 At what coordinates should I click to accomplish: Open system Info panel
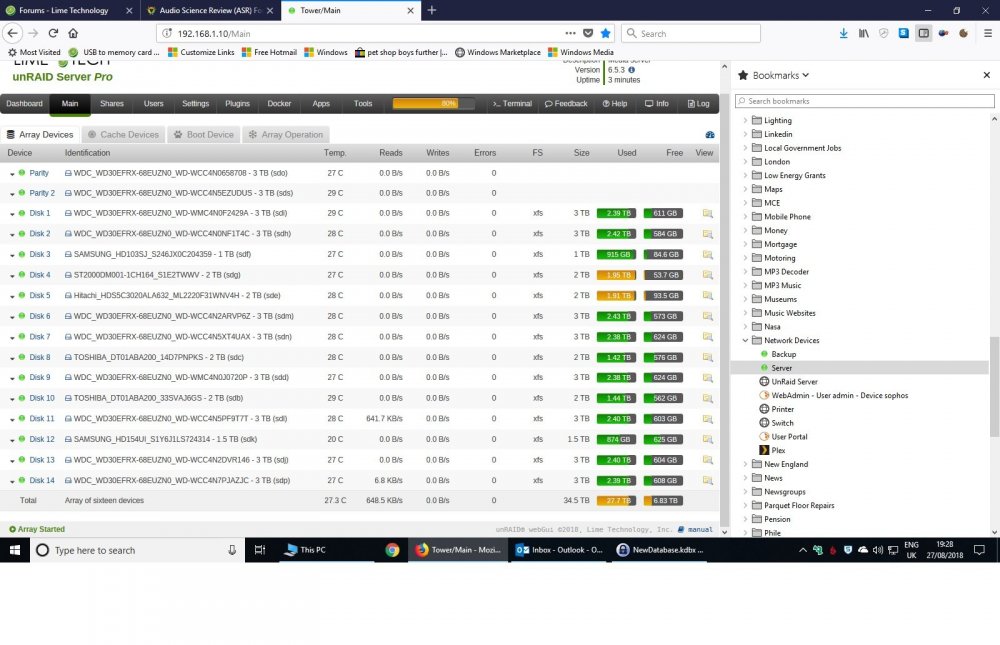(656, 103)
